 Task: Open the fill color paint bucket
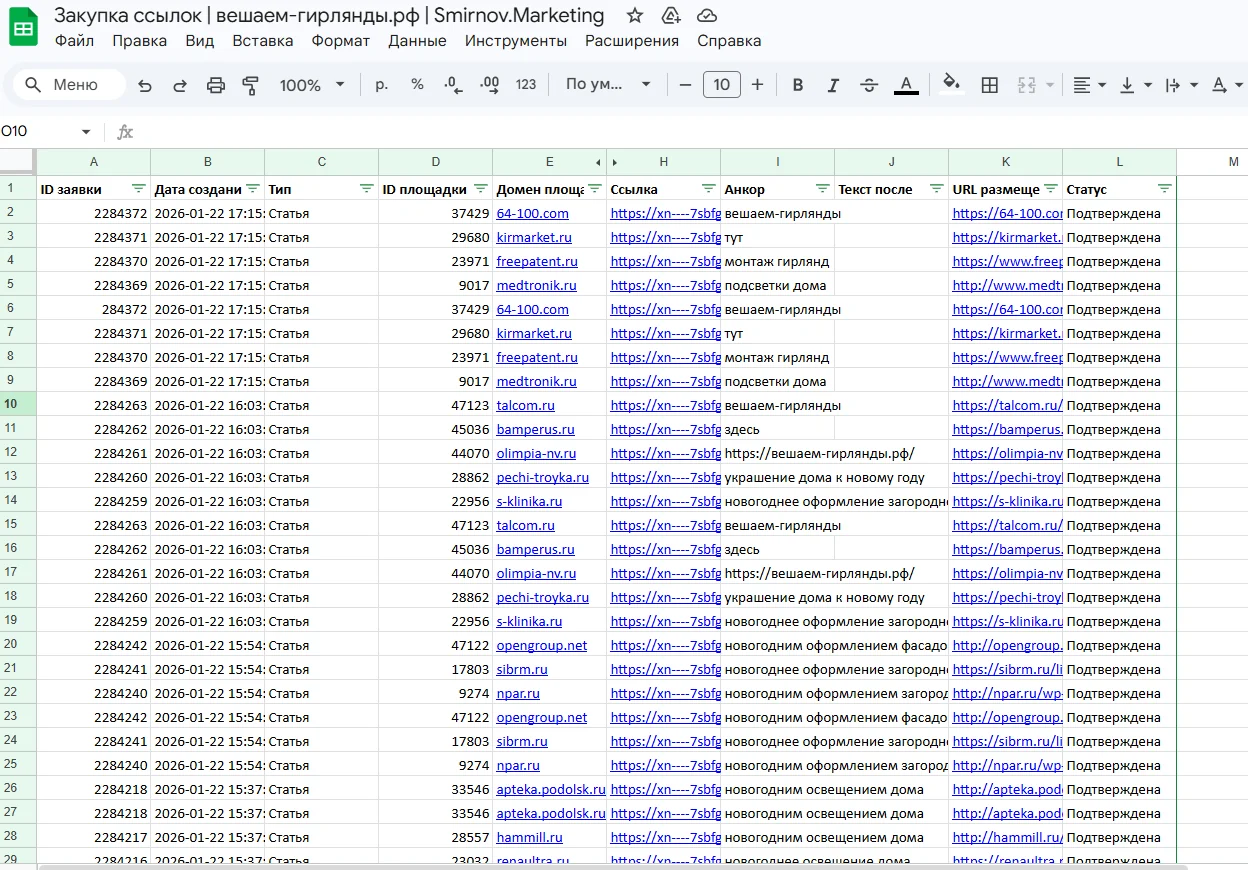click(951, 85)
